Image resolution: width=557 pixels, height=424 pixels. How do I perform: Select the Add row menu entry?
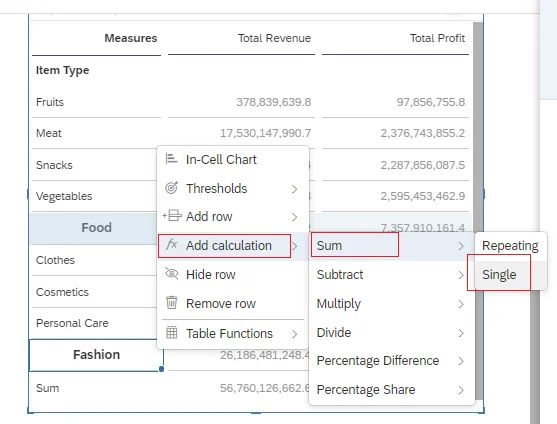click(233, 216)
